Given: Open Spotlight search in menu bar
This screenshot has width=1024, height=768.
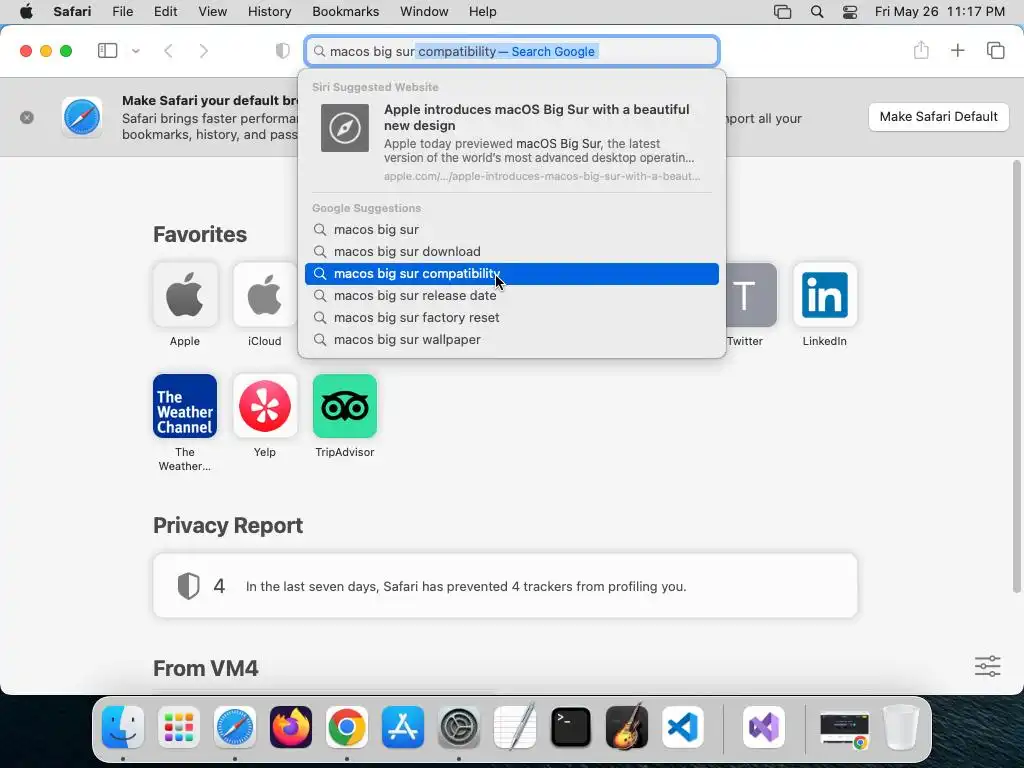Looking at the screenshot, I should click(x=817, y=12).
